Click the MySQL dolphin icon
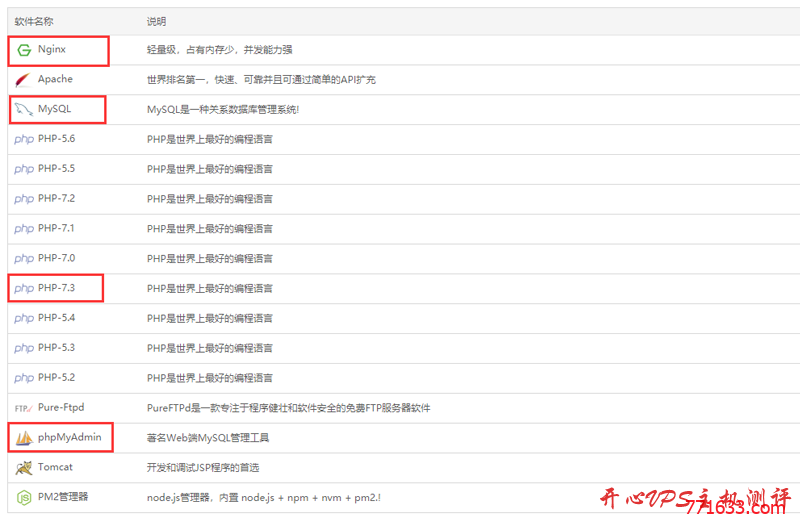 [23, 109]
